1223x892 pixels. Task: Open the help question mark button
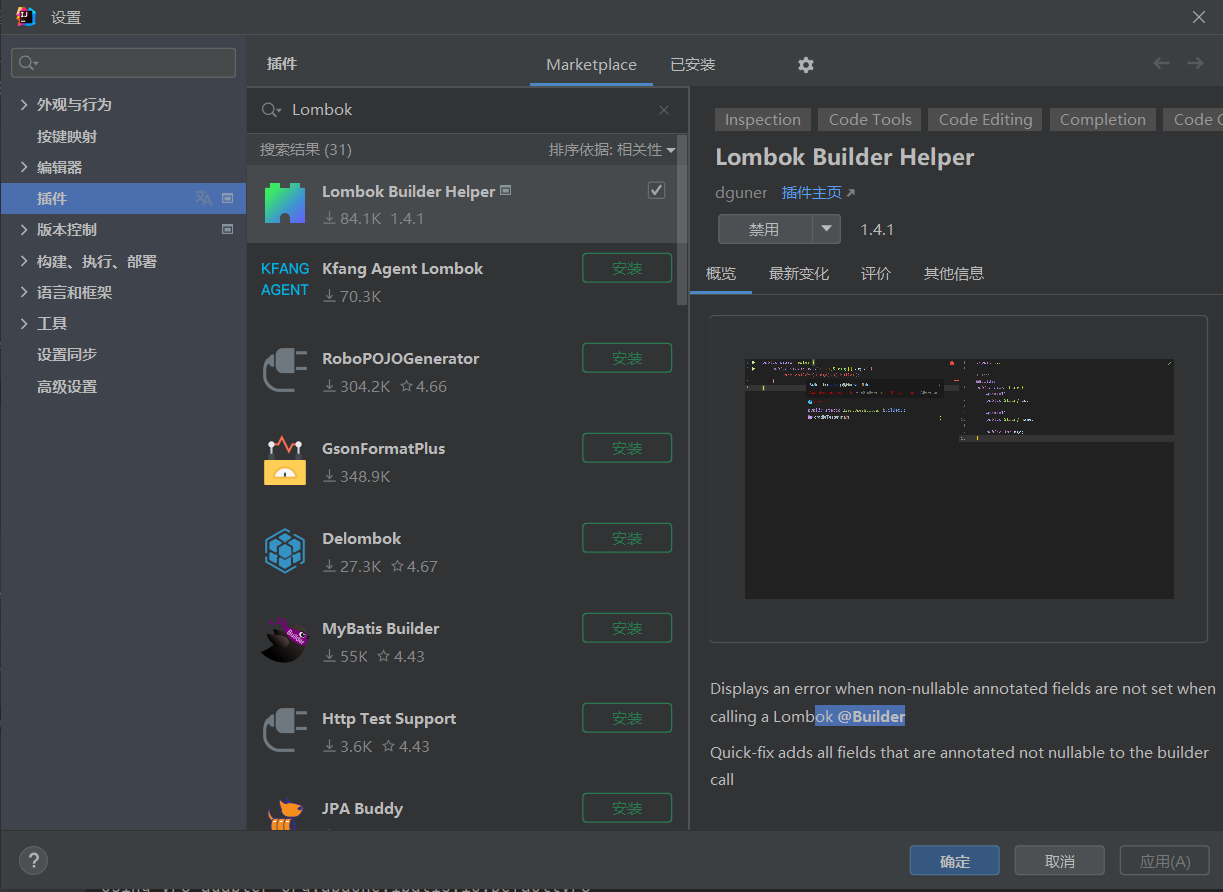33,860
